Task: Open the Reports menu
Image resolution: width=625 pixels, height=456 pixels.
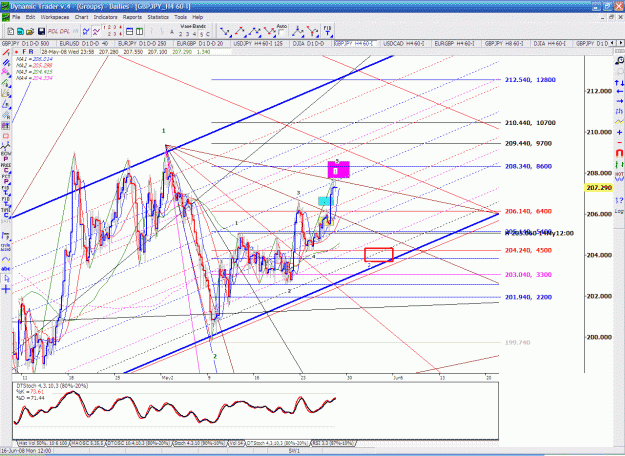Action: coord(132,17)
